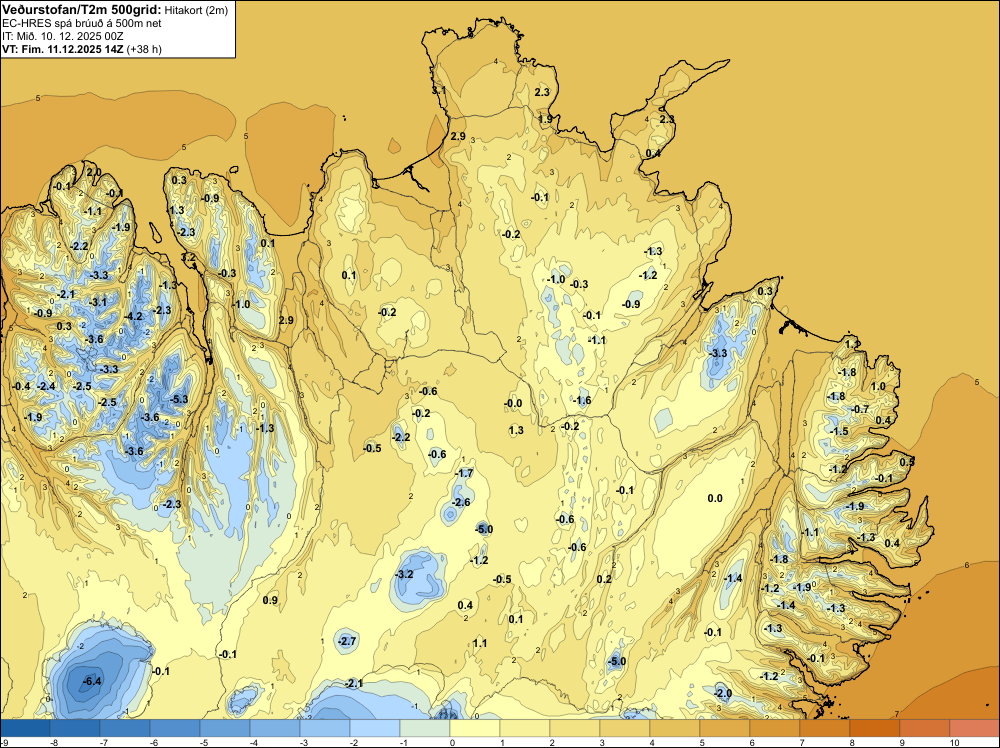Click the "IT: Mið. 10. 12. 2025 00Z" line

(x=62, y=36)
